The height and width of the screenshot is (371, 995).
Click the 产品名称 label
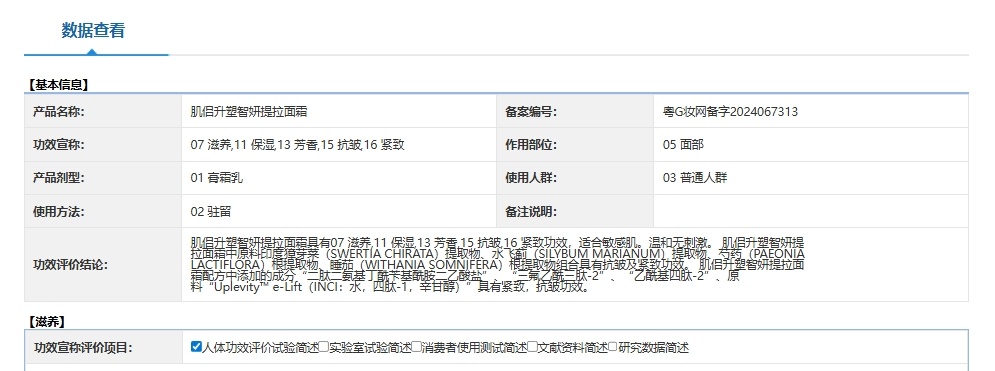point(58,112)
